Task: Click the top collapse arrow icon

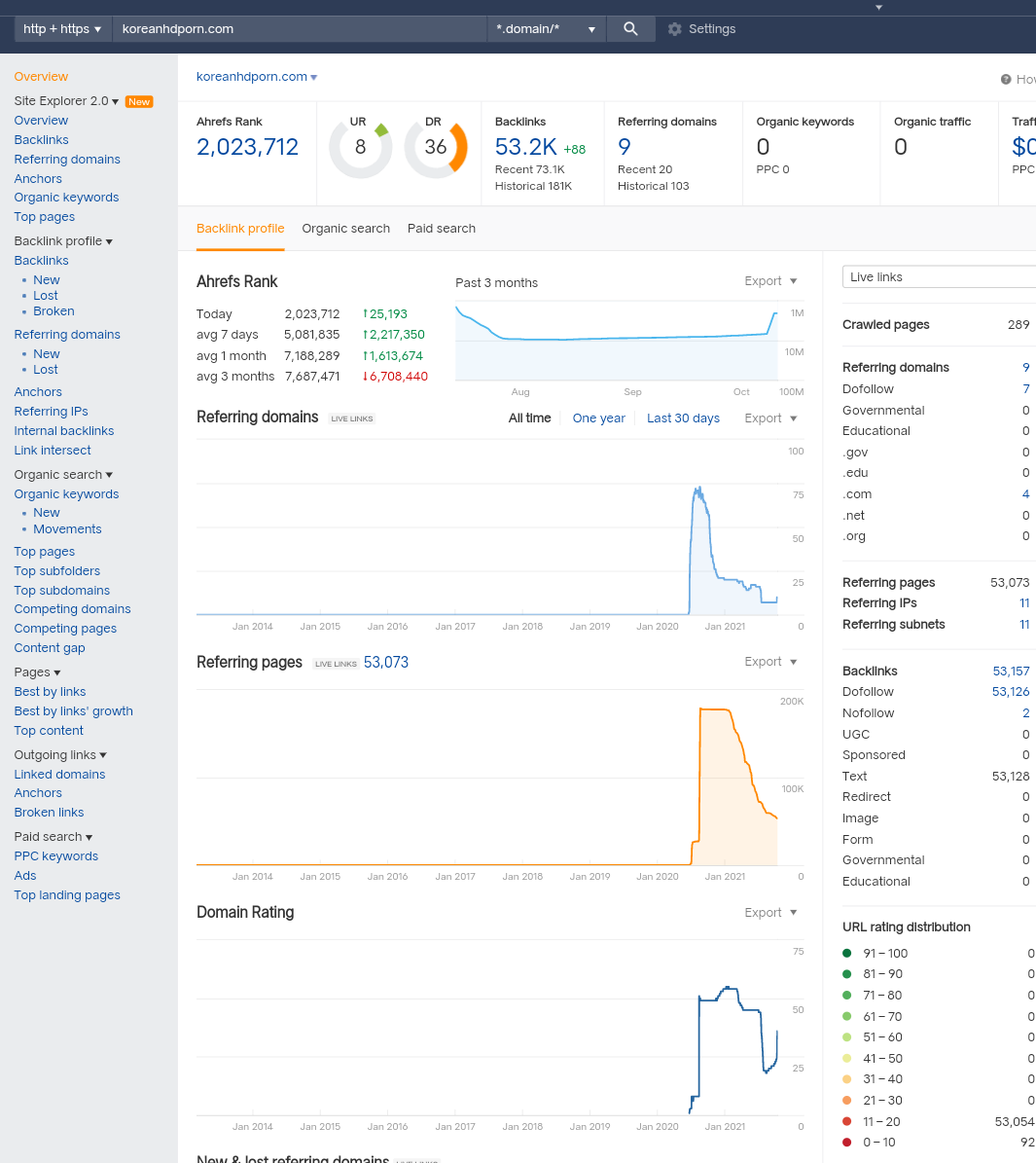Action: [x=878, y=8]
